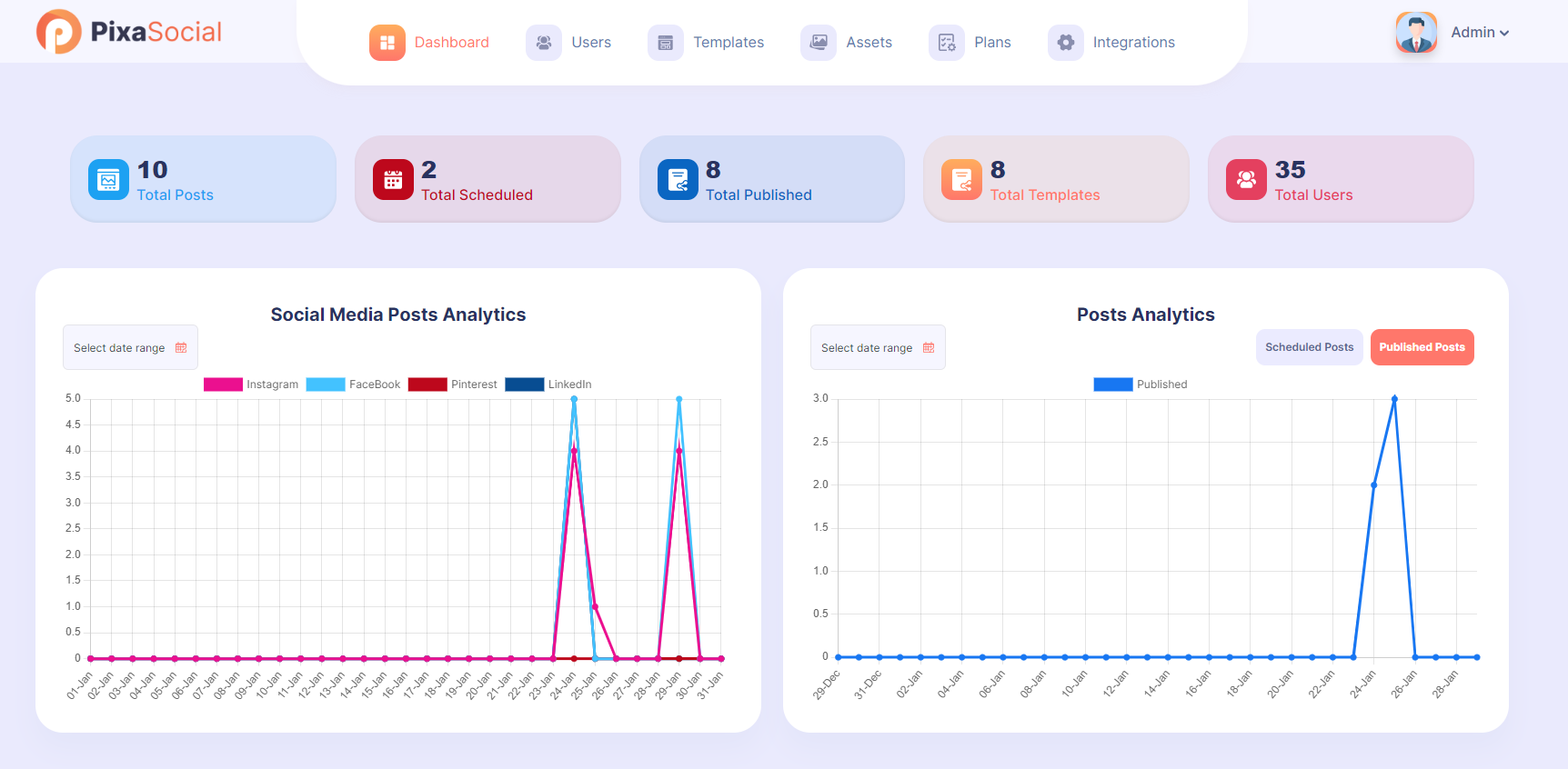1568x769 pixels.
Task: Click the PixaSocial logo
Action: [x=129, y=32]
